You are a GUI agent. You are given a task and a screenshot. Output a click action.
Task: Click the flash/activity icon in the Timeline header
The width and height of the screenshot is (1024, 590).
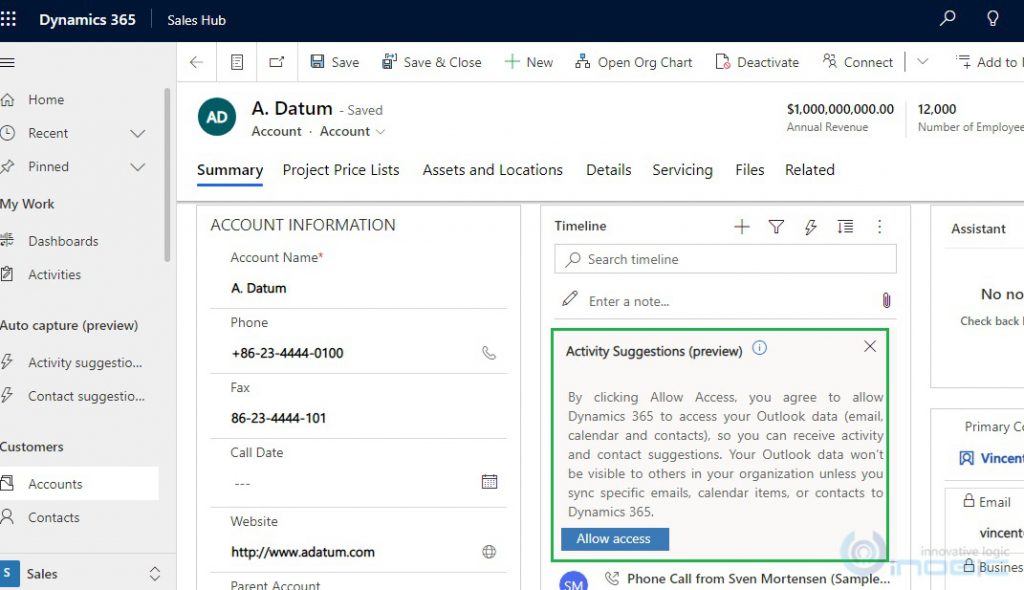[x=811, y=226]
